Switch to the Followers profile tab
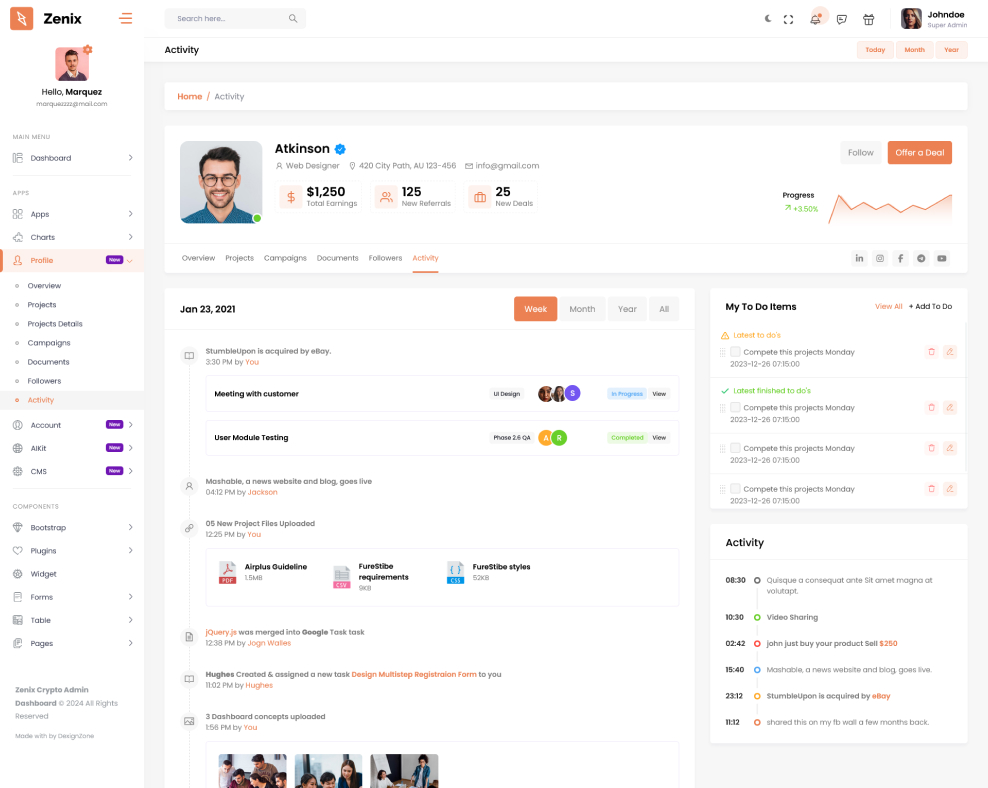Screen dimensions: 988x788 [x=385, y=258]
